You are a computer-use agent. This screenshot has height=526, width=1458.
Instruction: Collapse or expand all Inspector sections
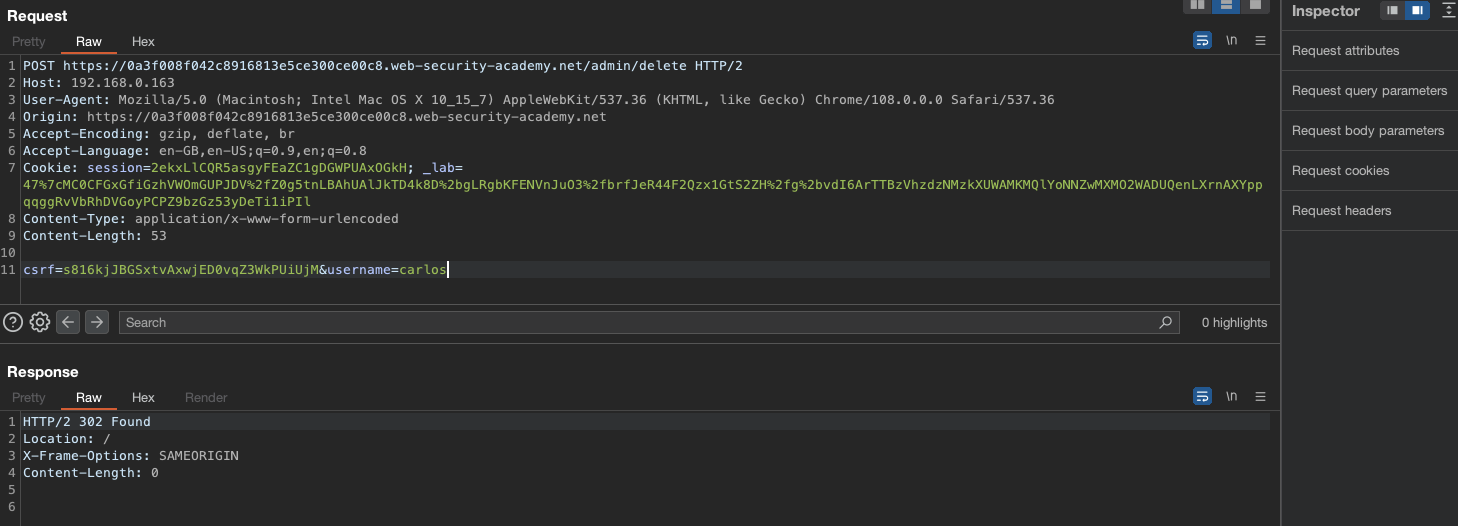tap(1447, 11)
